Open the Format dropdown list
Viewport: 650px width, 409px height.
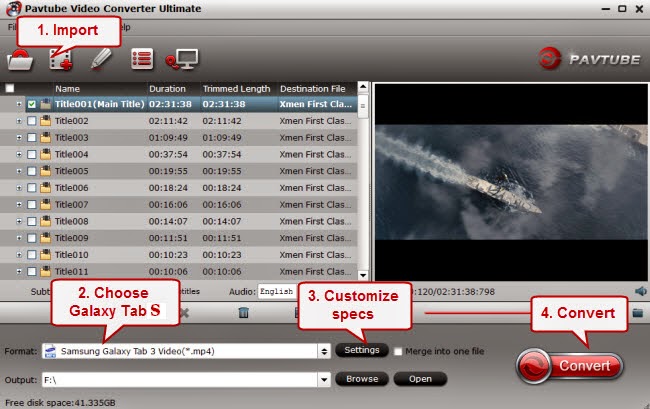[324, 351]
